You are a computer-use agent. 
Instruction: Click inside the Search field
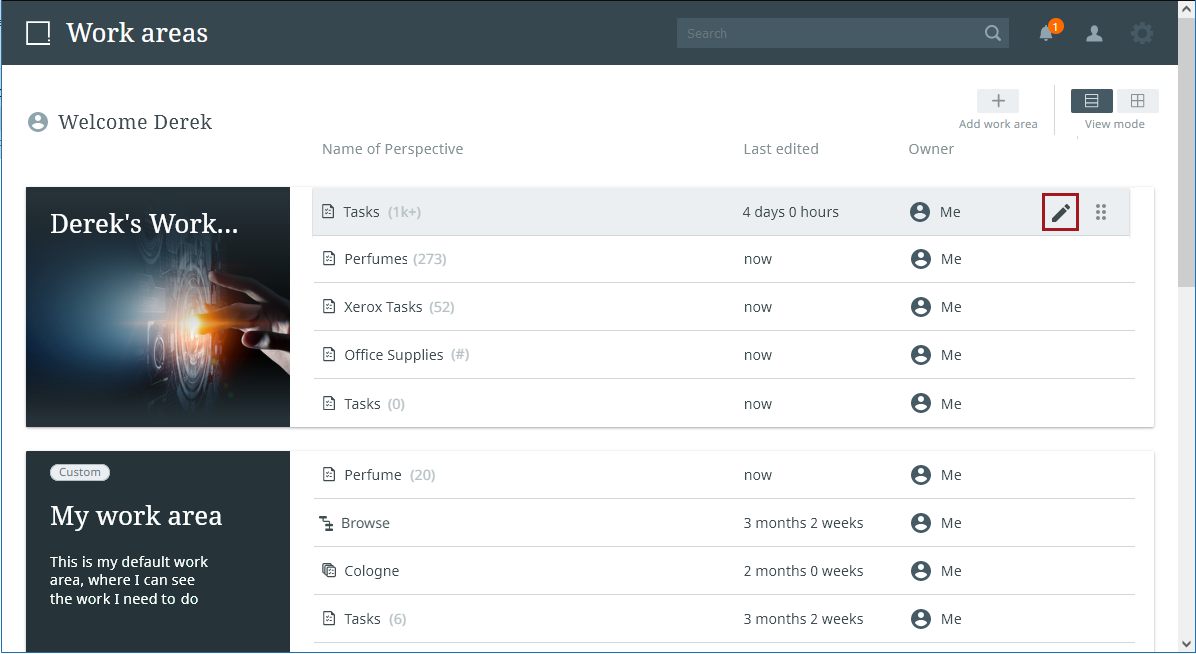(828, 33)
